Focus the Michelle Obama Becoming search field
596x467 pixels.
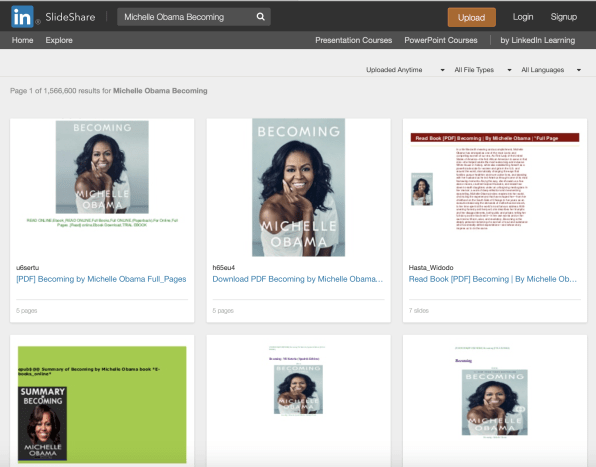tap(194, 17)
